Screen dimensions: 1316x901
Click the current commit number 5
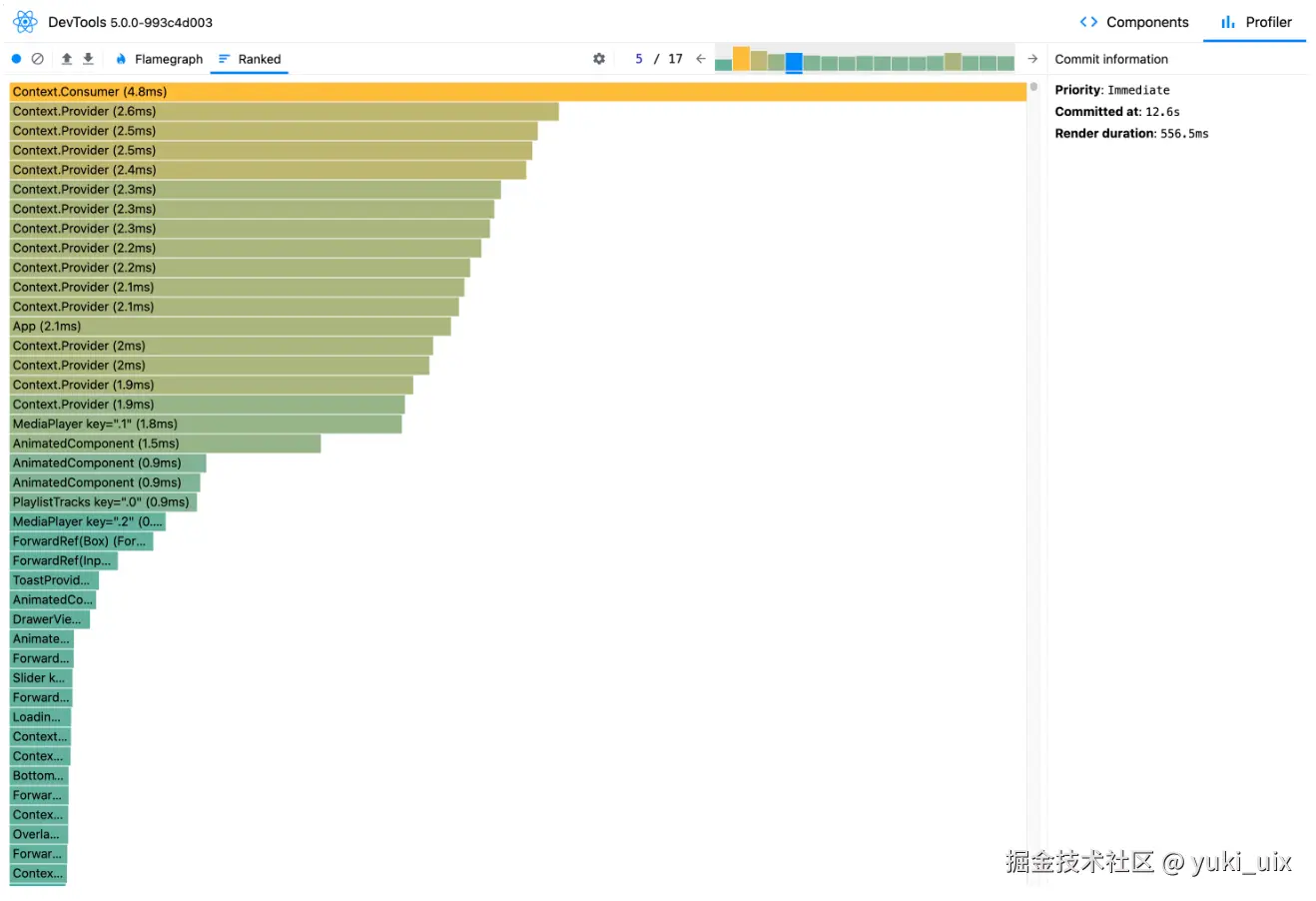[638, 59]
